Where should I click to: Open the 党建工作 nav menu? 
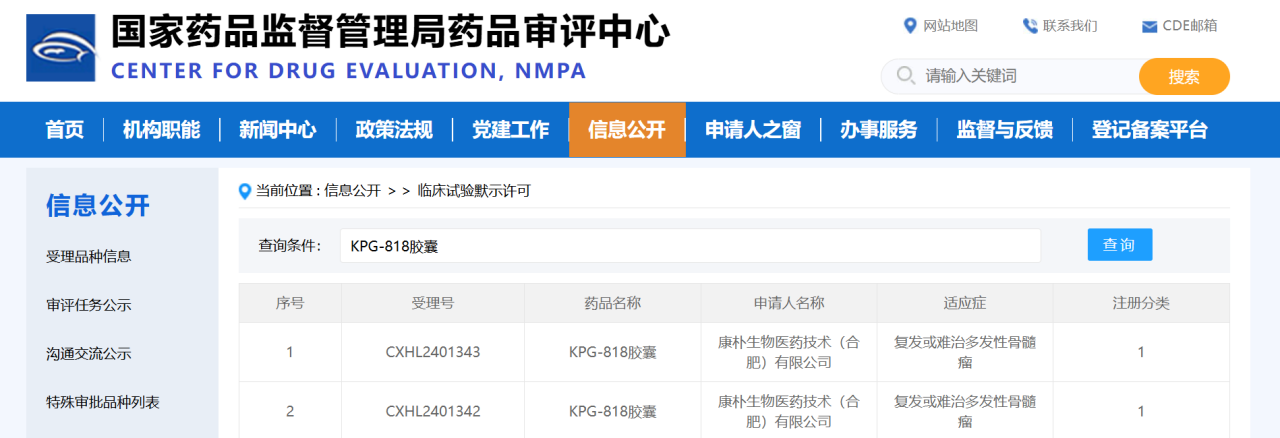(x=511, y=129)
